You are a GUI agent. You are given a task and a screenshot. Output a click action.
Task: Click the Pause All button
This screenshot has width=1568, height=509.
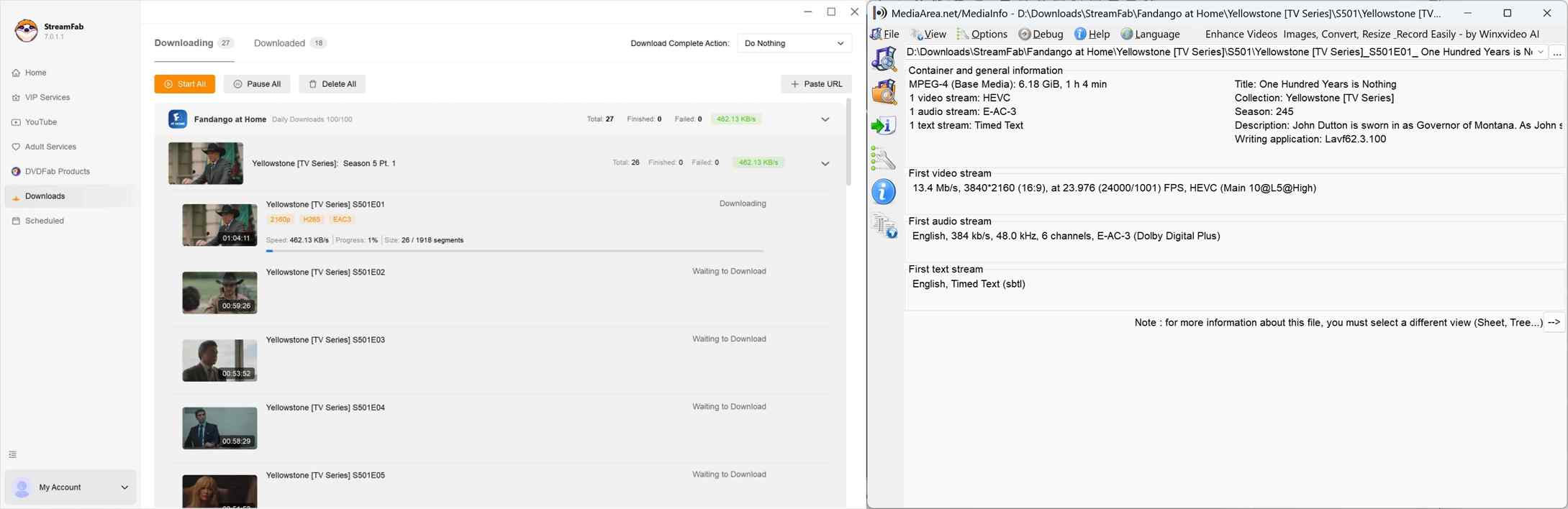[x=257, y=84]
